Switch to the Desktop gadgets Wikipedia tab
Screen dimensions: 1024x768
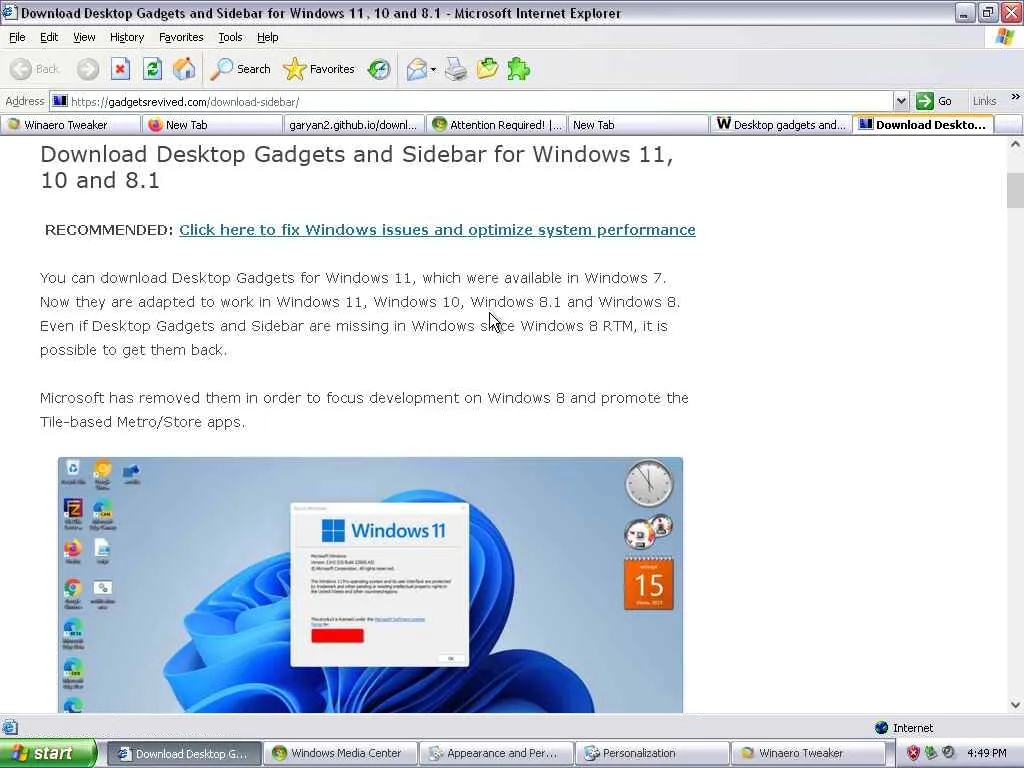click(x=781, y=125)
